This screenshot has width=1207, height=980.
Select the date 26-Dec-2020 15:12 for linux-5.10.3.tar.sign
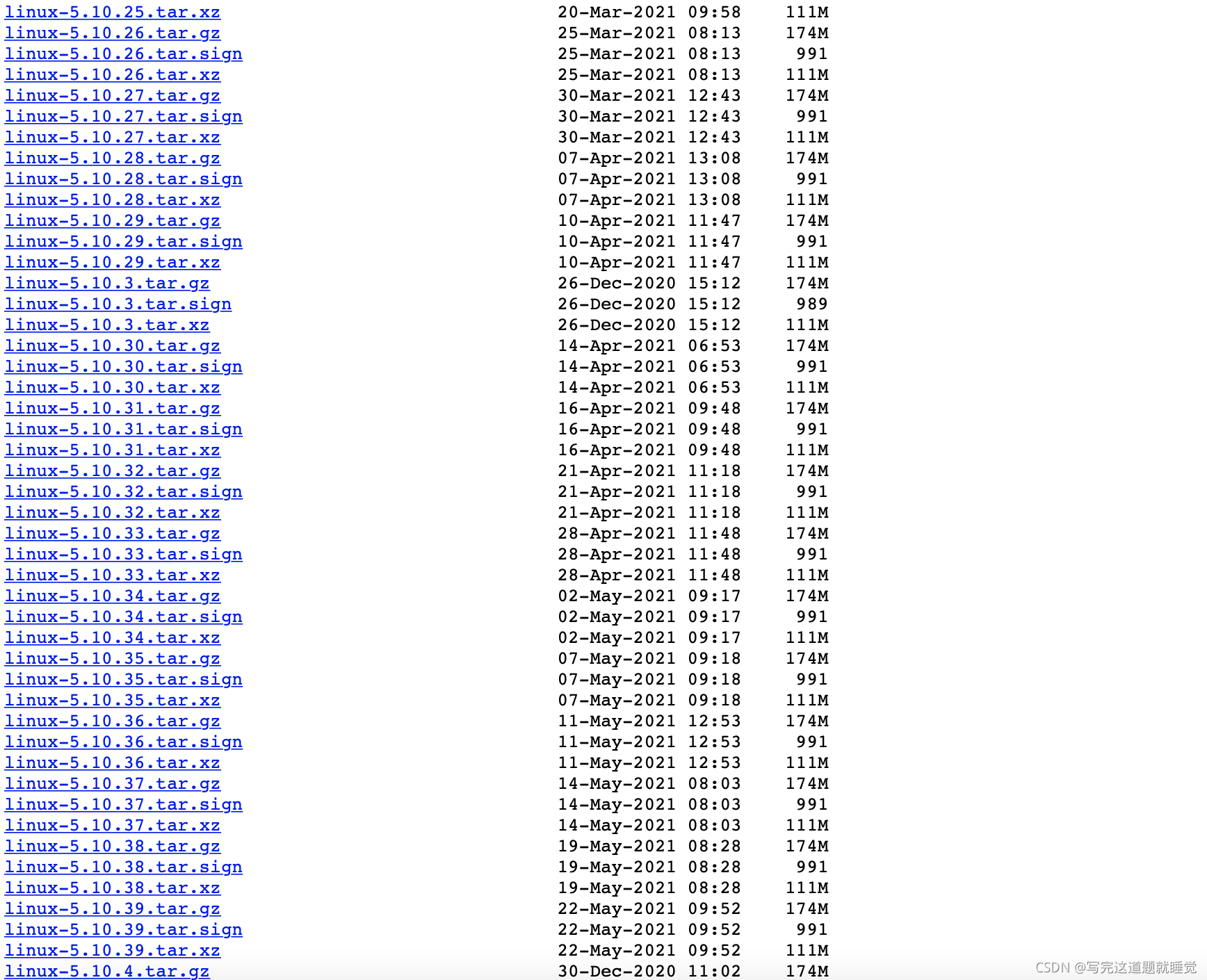(x=649, y=304)
